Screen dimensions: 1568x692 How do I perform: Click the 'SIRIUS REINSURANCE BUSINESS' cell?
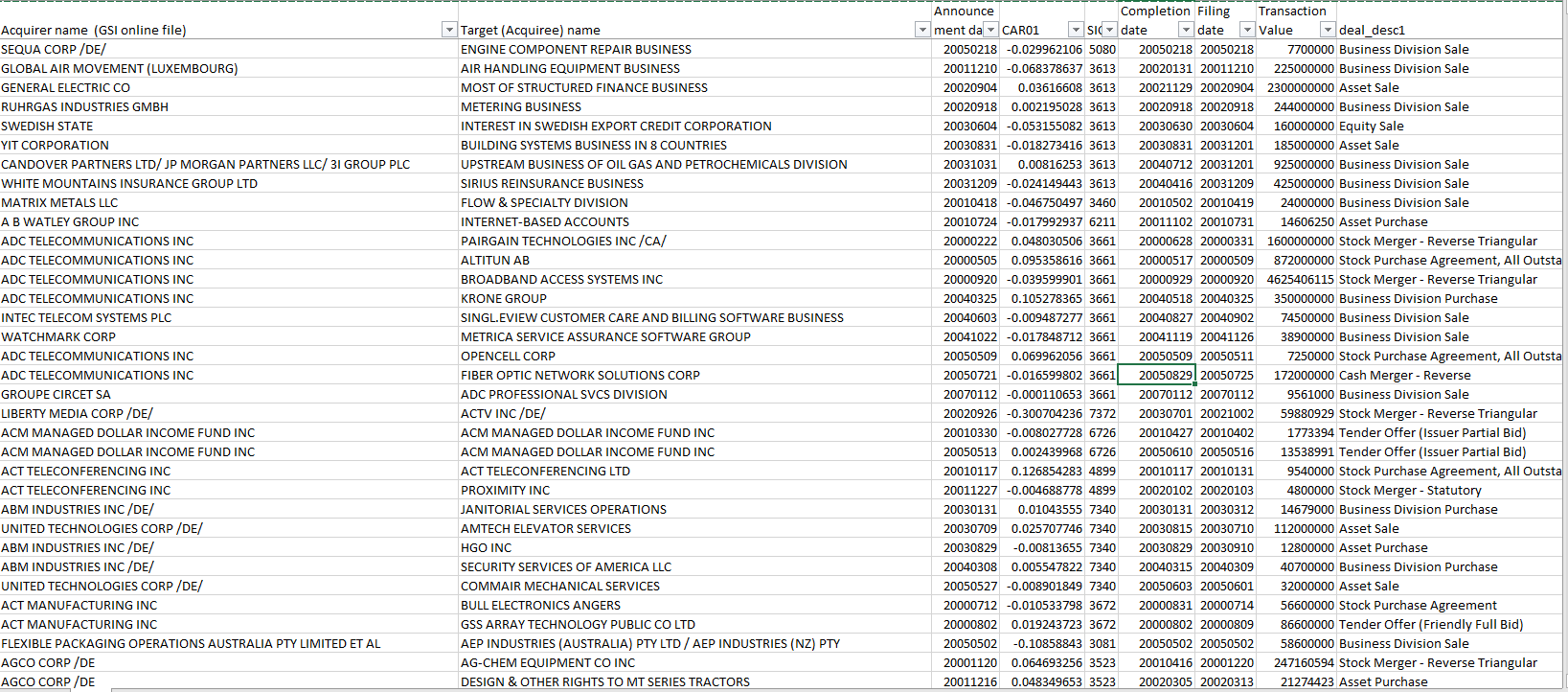point(694,183)
